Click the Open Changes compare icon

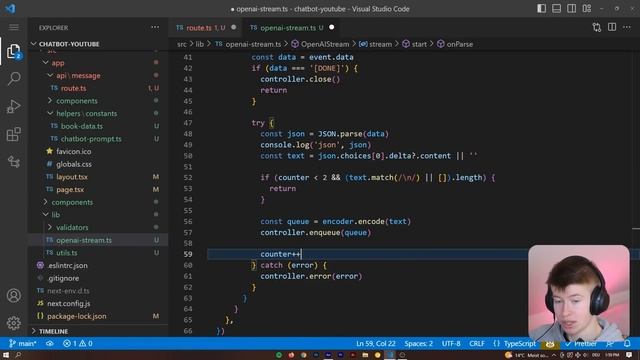(597, 27)
